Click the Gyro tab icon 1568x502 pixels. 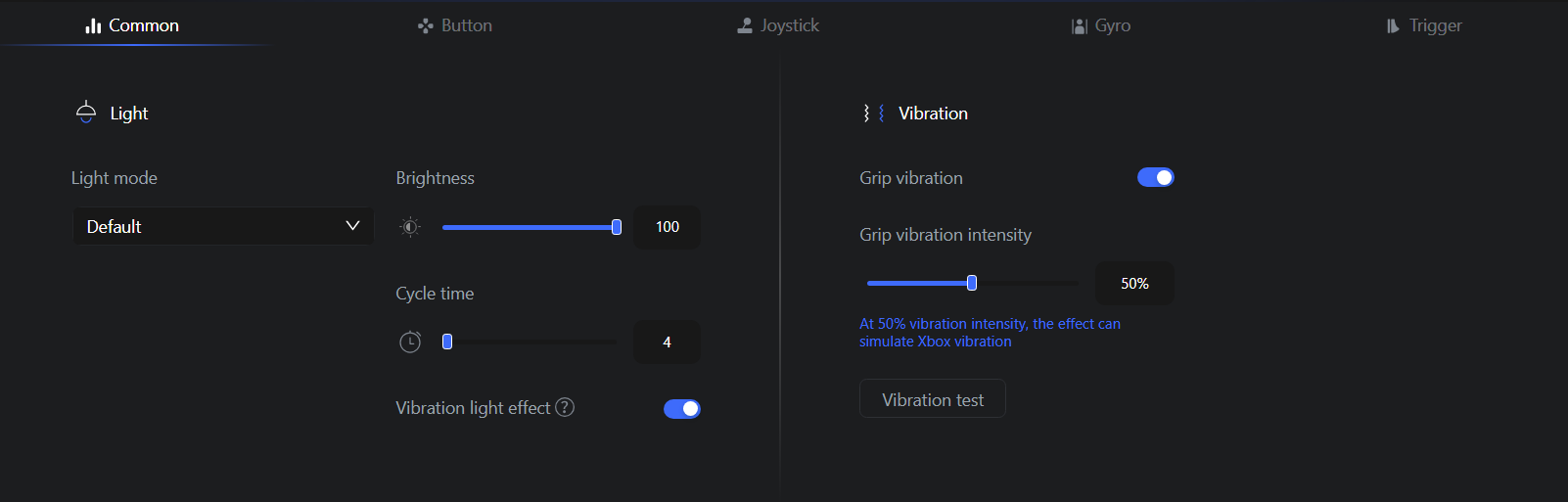[1080, 26]
